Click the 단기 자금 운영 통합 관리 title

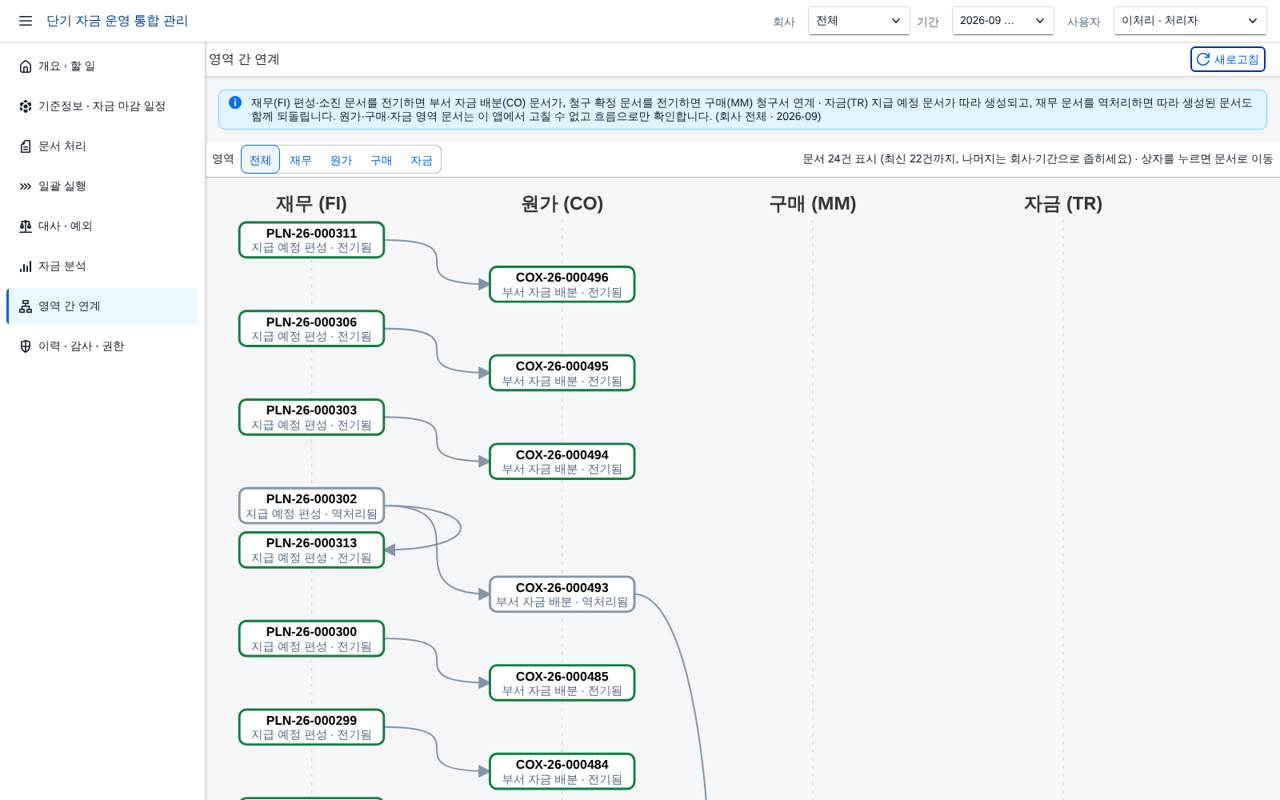coord(117,21)
